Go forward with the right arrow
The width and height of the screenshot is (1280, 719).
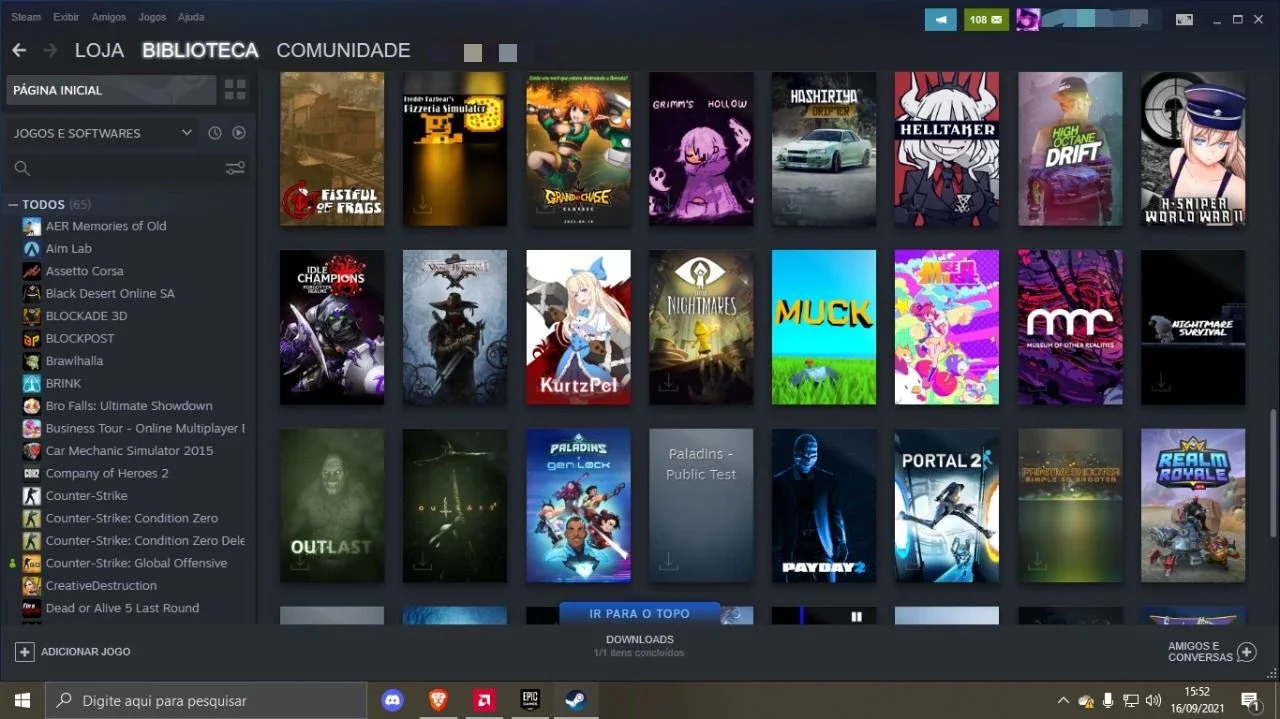pos(50,50)
